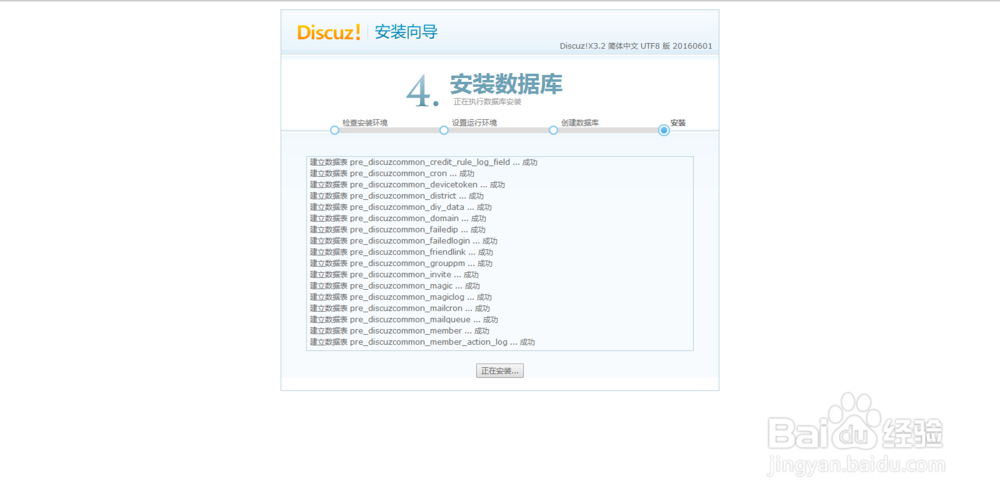Click the Discuz! logo
This screenshot has height=499, width=1000.
pos(329,32)
